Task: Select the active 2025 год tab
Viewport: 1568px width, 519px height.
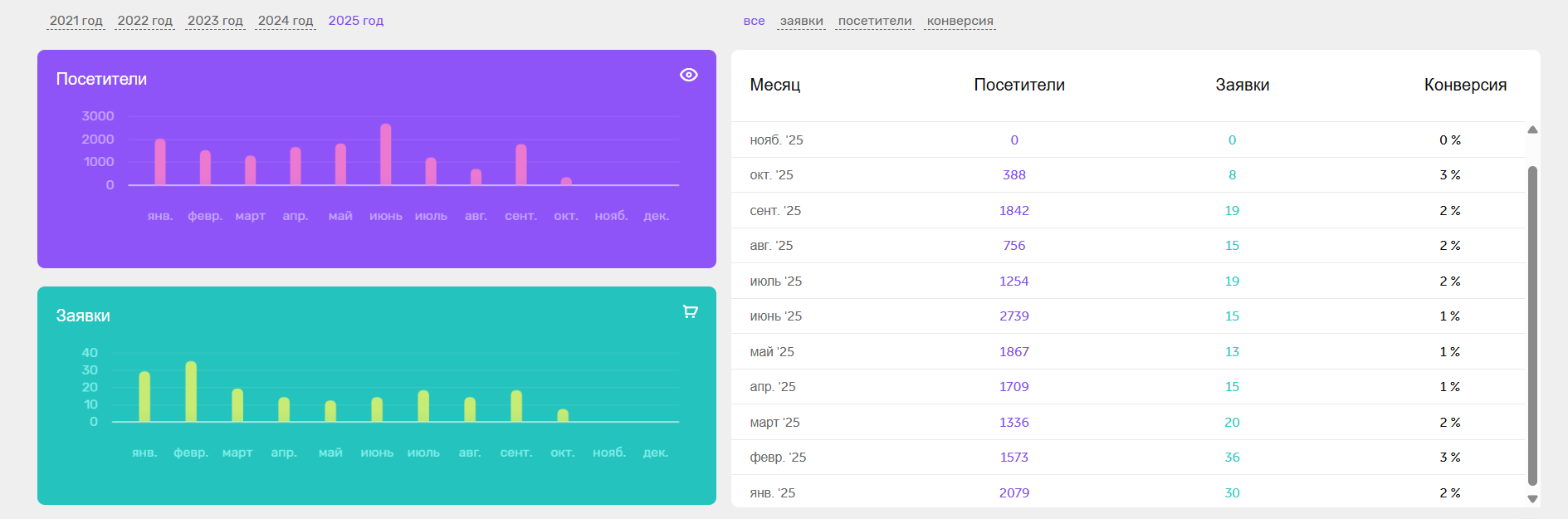Action: click(355, 21)
